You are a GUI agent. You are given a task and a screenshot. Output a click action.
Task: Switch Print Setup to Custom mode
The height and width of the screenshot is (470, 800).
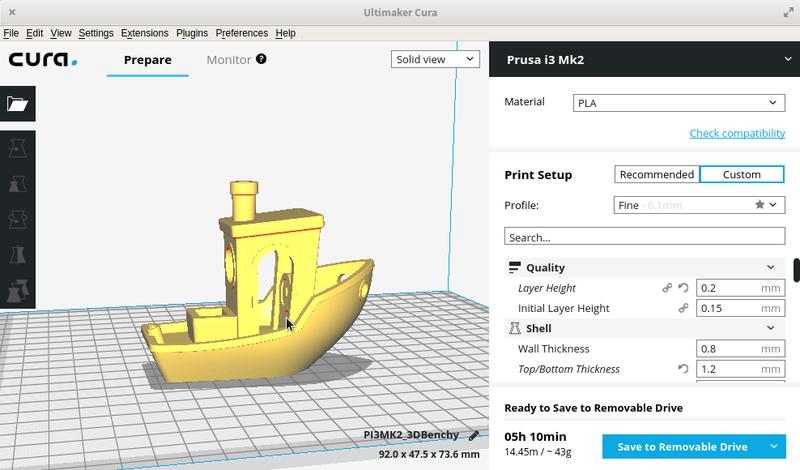[x=742, y=174]
